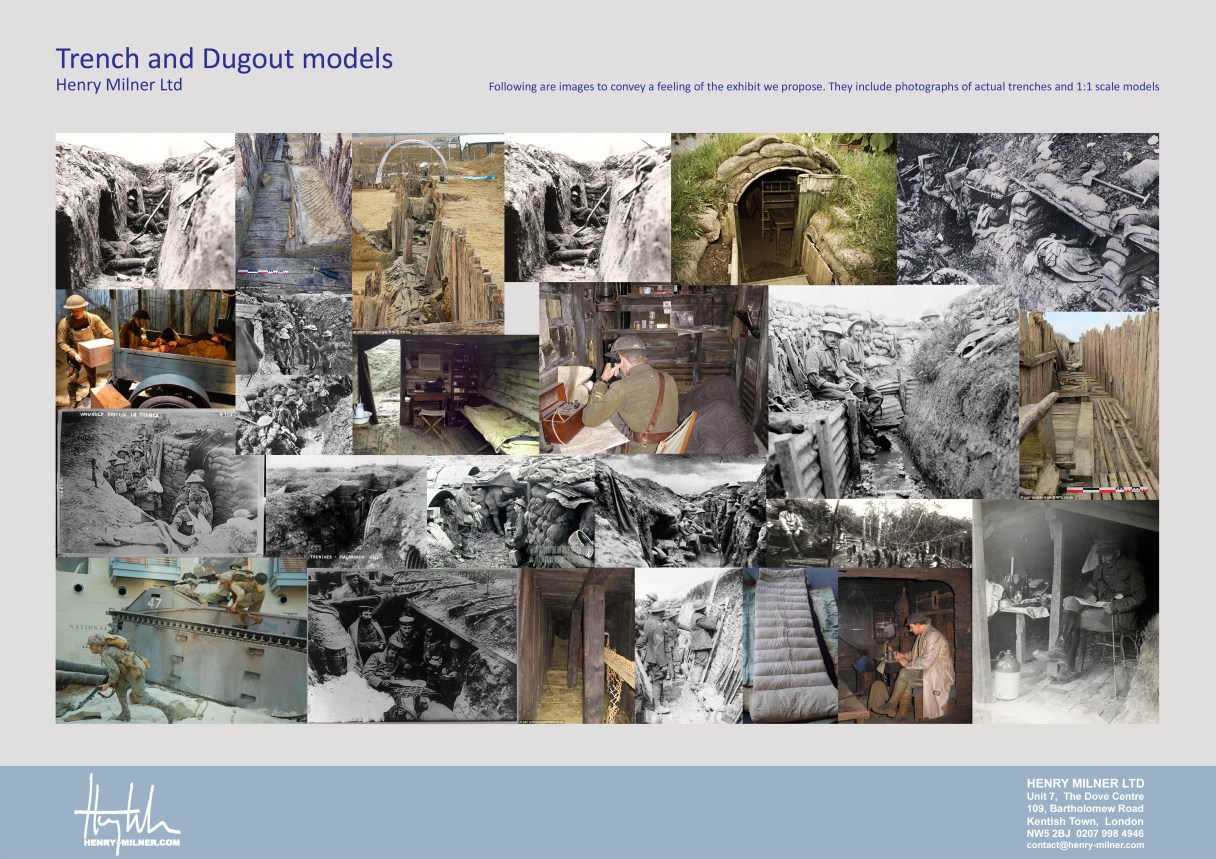
Task: Click the soldier carrying a box image
Action: pos(144,348)
